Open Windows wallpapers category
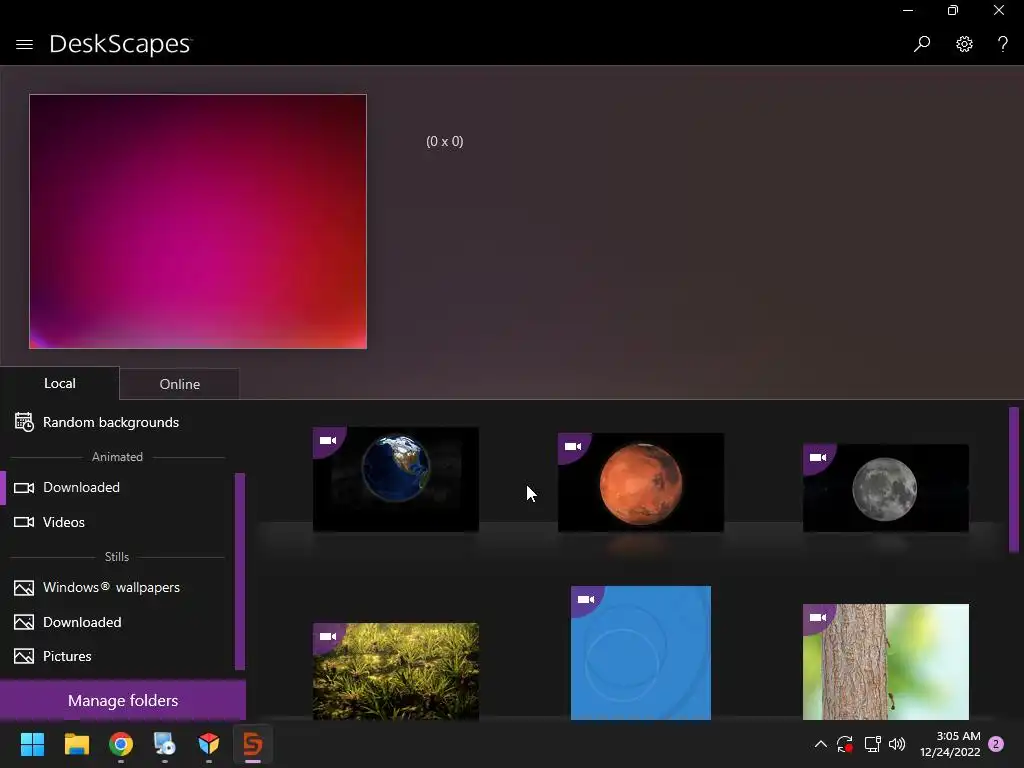1024x768 pixels. point(111,587)
